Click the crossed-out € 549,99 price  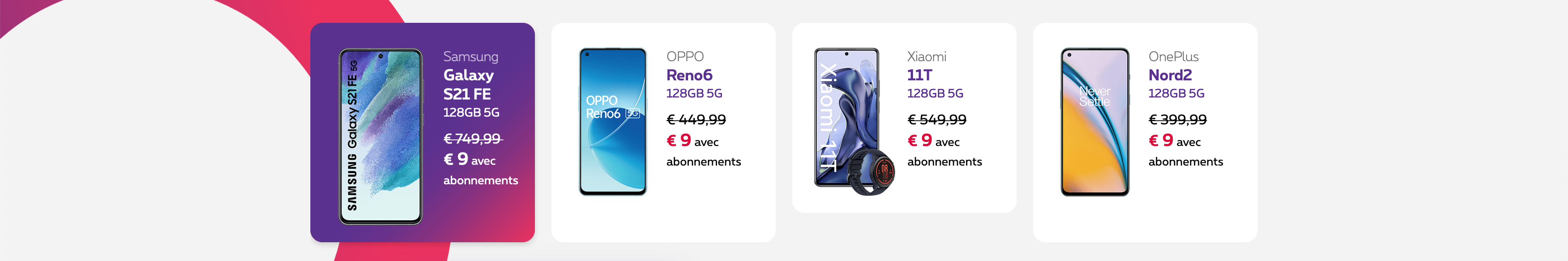pos(938,120)
